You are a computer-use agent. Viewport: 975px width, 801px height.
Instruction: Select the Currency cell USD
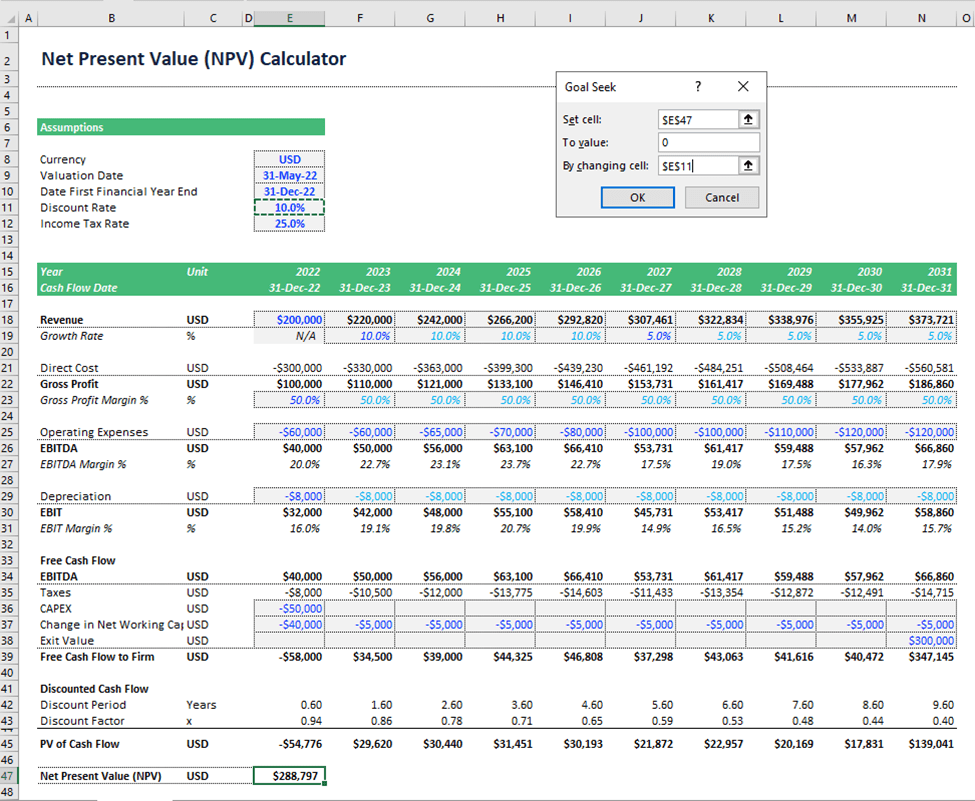point(289,159)
